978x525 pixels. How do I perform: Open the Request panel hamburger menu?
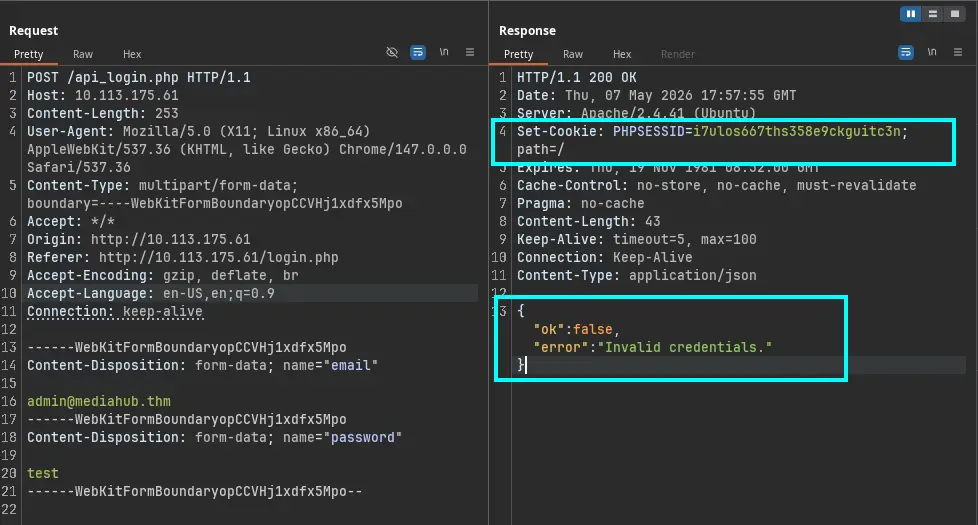click(x=470, y=52)
